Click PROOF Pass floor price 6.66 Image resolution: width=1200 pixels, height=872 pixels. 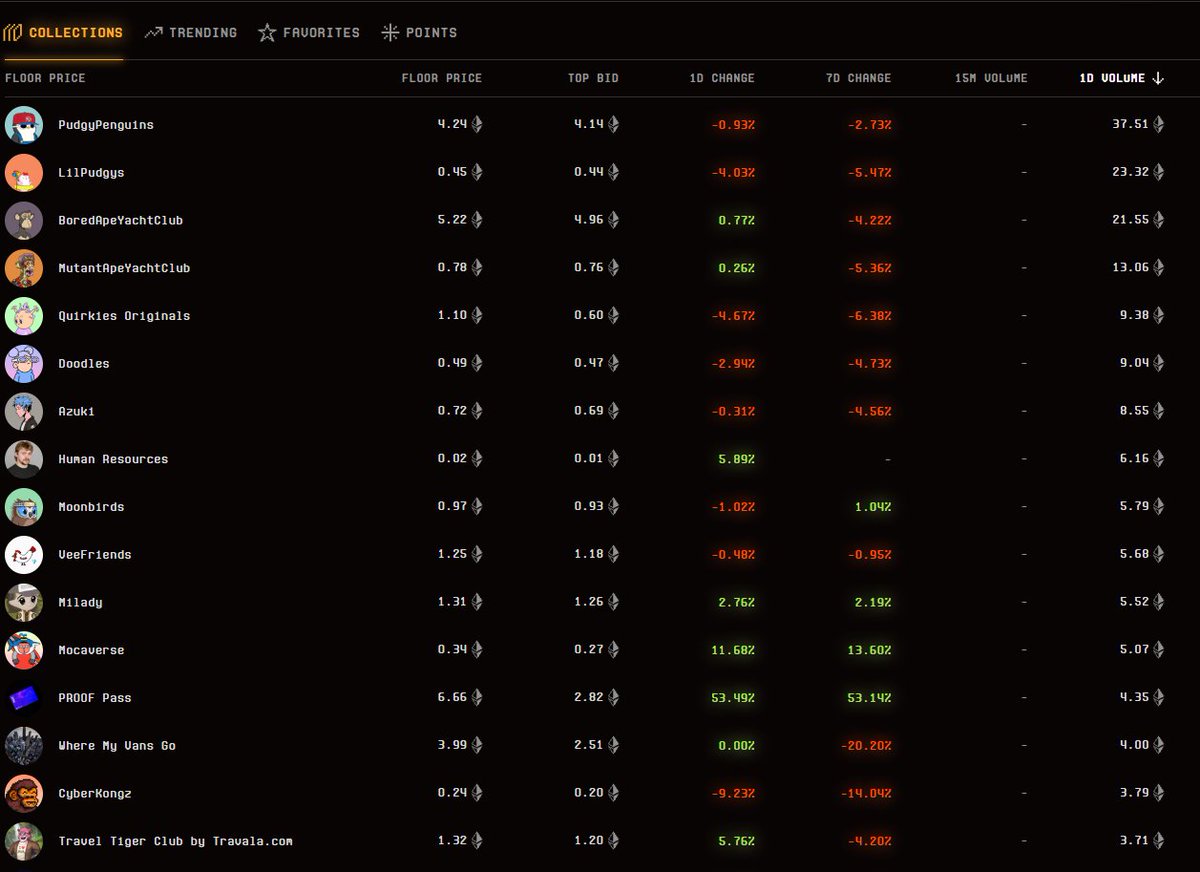452,698
